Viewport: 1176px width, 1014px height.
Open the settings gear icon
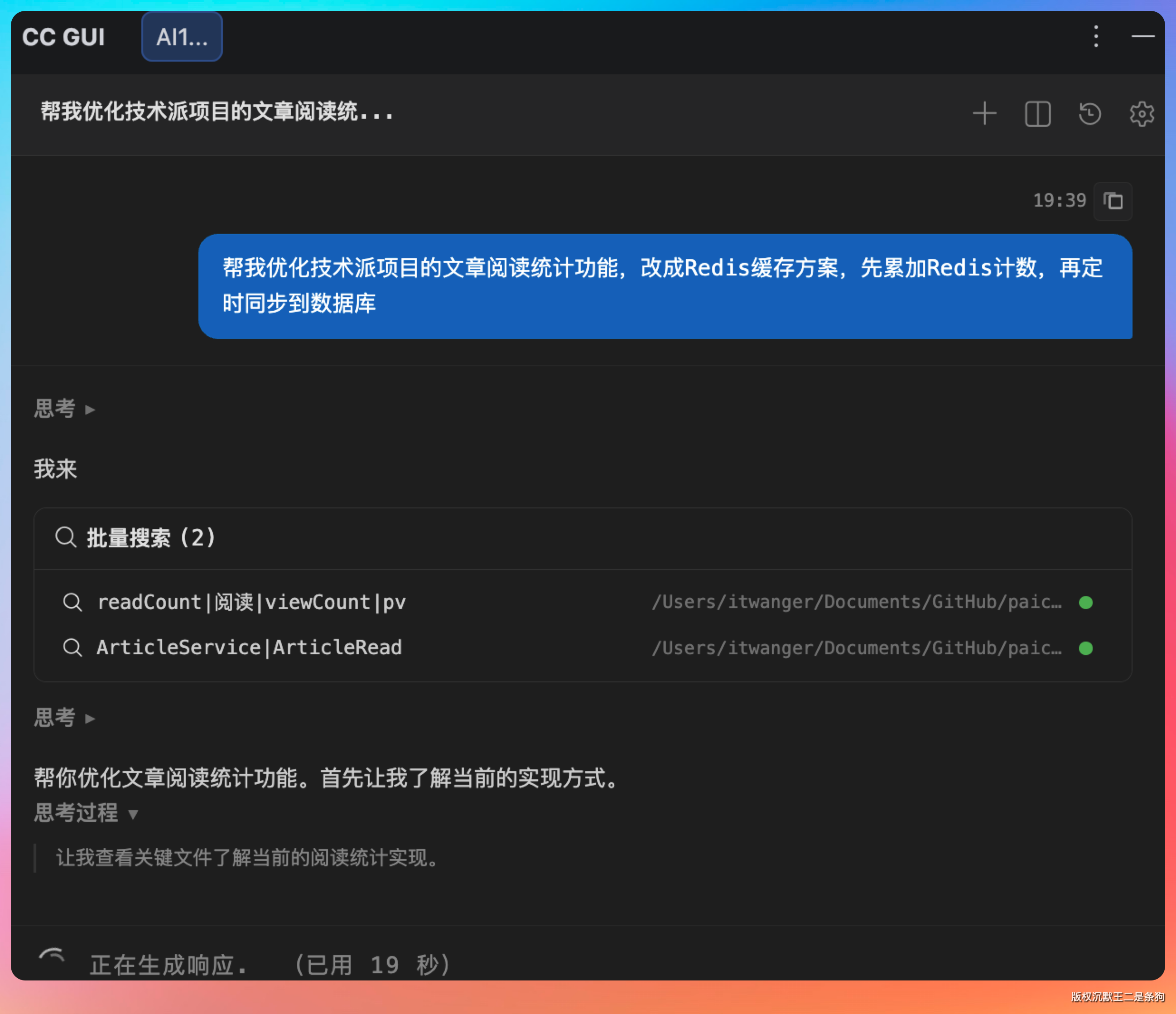pyautogui.click(x=1142, y=114)
